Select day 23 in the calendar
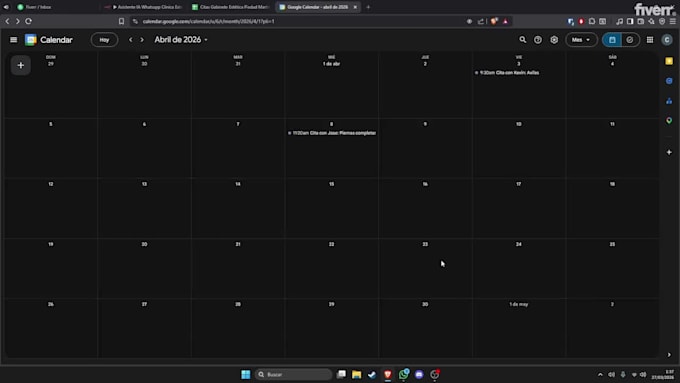The image size is (680, 383). tap(425, 245)
